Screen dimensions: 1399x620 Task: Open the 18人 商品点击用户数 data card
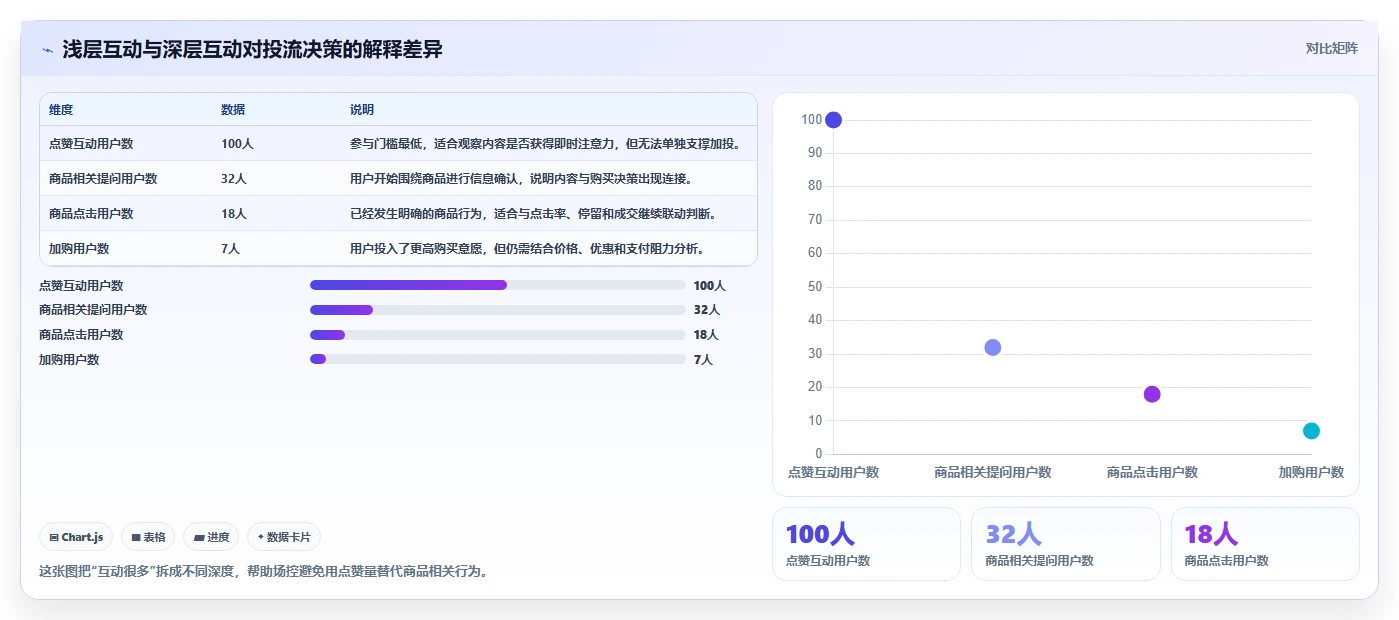(1265, 544)
